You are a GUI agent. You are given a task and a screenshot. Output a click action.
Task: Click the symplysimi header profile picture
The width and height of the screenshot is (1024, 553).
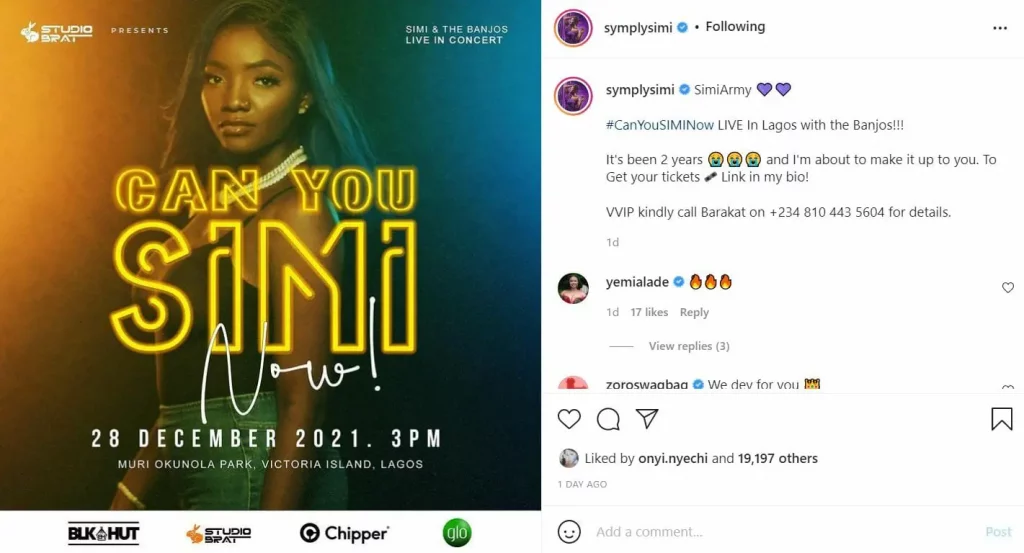pyautogui.click(x=573, y=28)
